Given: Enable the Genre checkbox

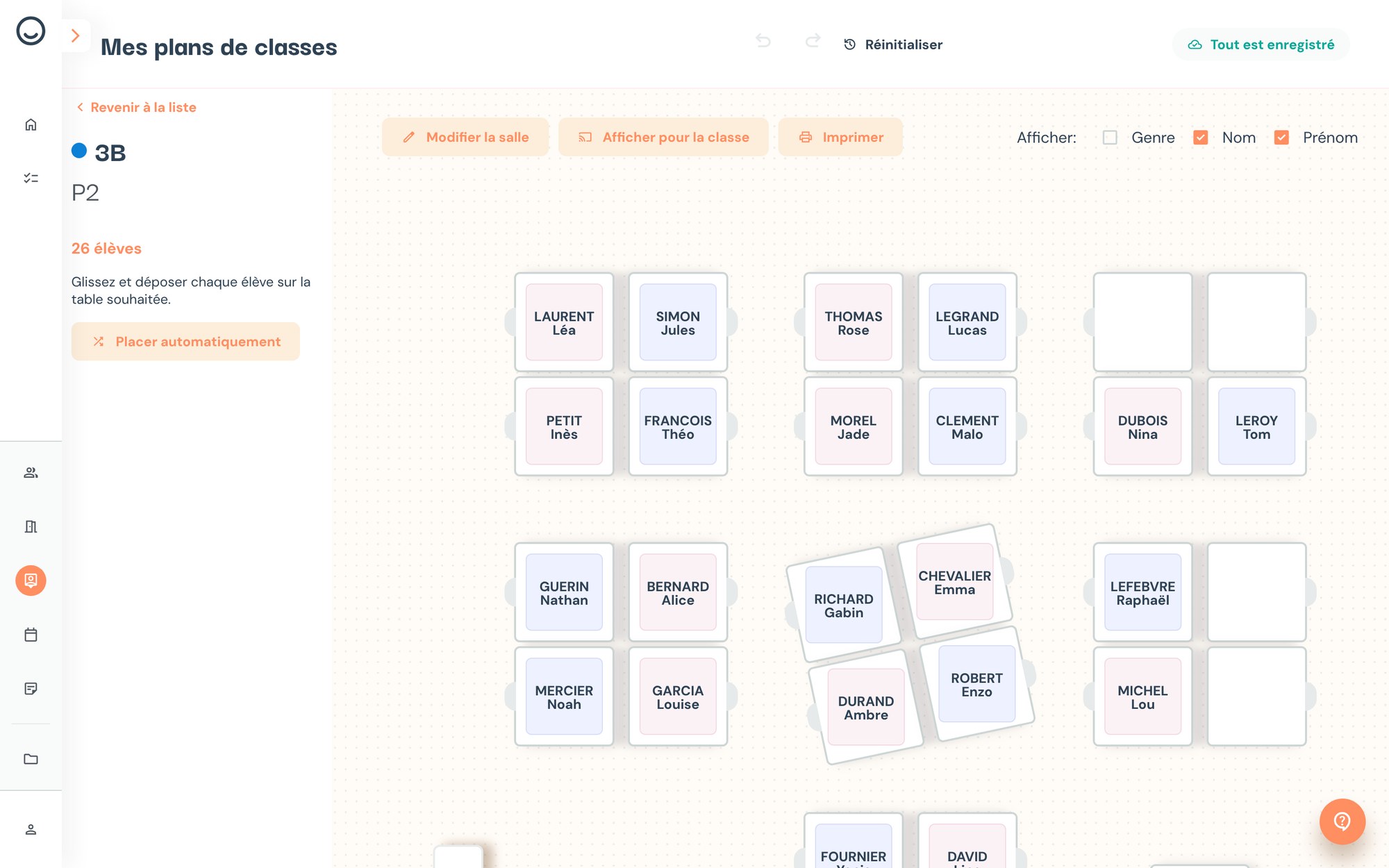Looking at the screenshot, I should pyautogui.click(x=1110, y=137).
